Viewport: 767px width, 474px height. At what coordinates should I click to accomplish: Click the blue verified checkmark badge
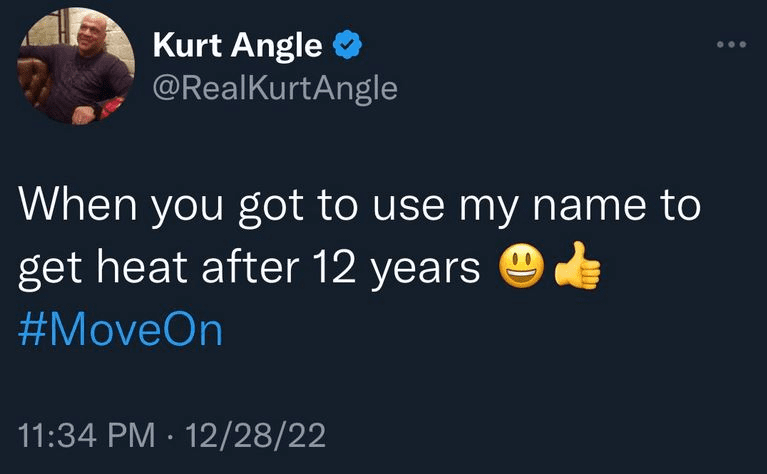346,46
